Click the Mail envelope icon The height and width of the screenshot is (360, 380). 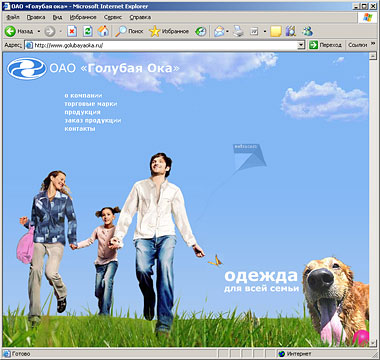(219, 31)
